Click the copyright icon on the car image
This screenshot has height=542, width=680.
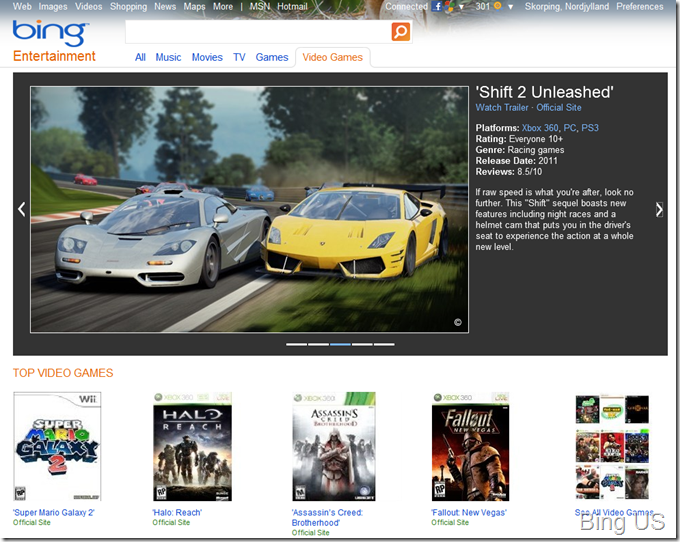click(458, 322)
